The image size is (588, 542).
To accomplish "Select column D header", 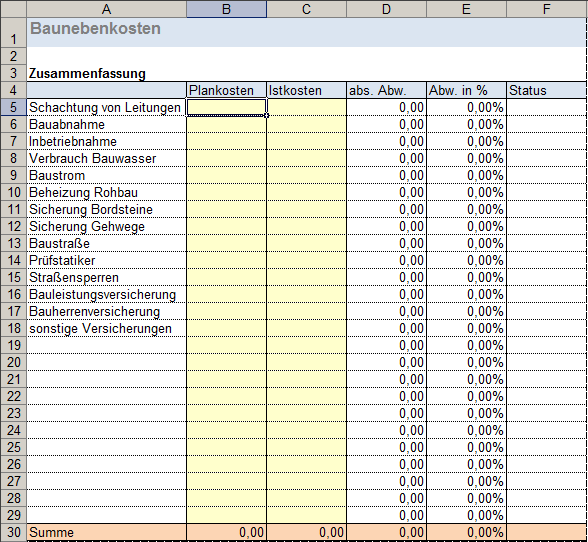I will [x=386, y=9].
